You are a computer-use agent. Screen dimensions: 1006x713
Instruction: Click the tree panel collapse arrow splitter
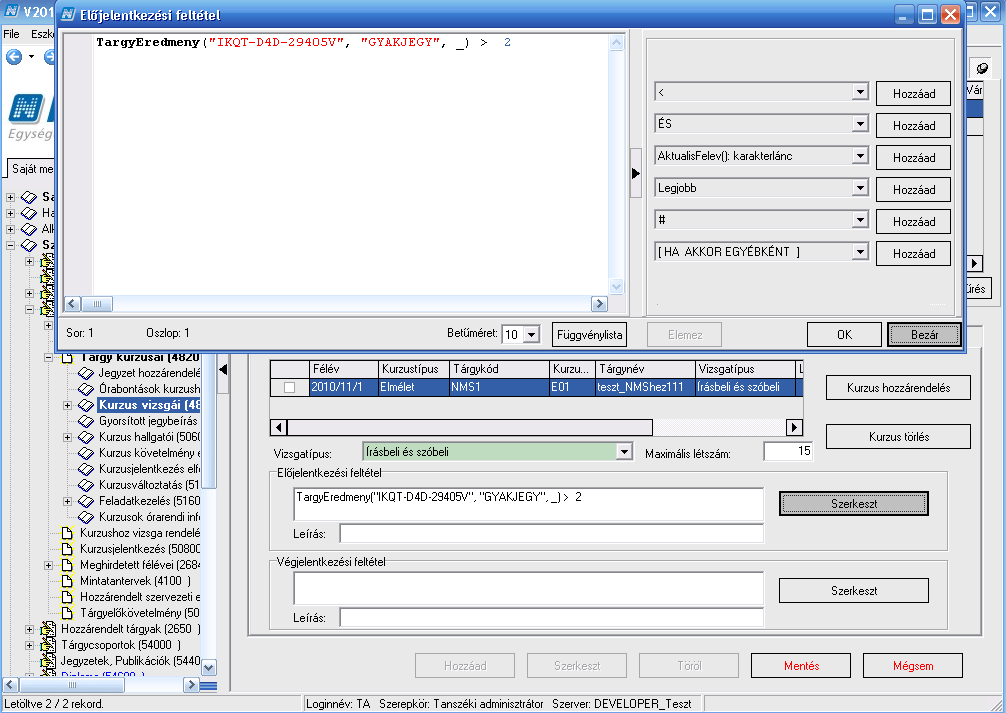pos(223,369)
